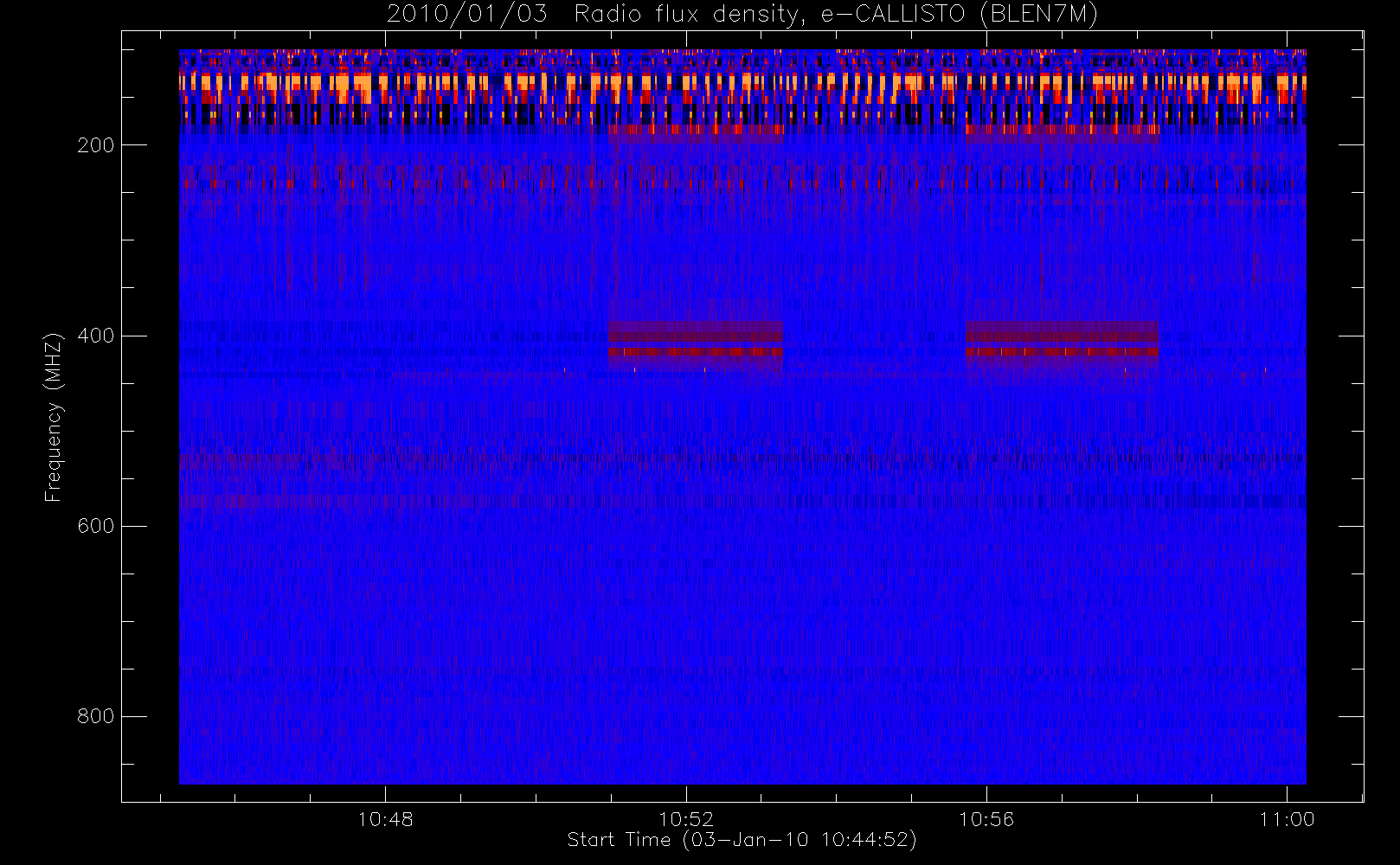This screenshot has width=1400, height=865.
Task: Click the 10:48 time tick label
Action: (385, 819)
